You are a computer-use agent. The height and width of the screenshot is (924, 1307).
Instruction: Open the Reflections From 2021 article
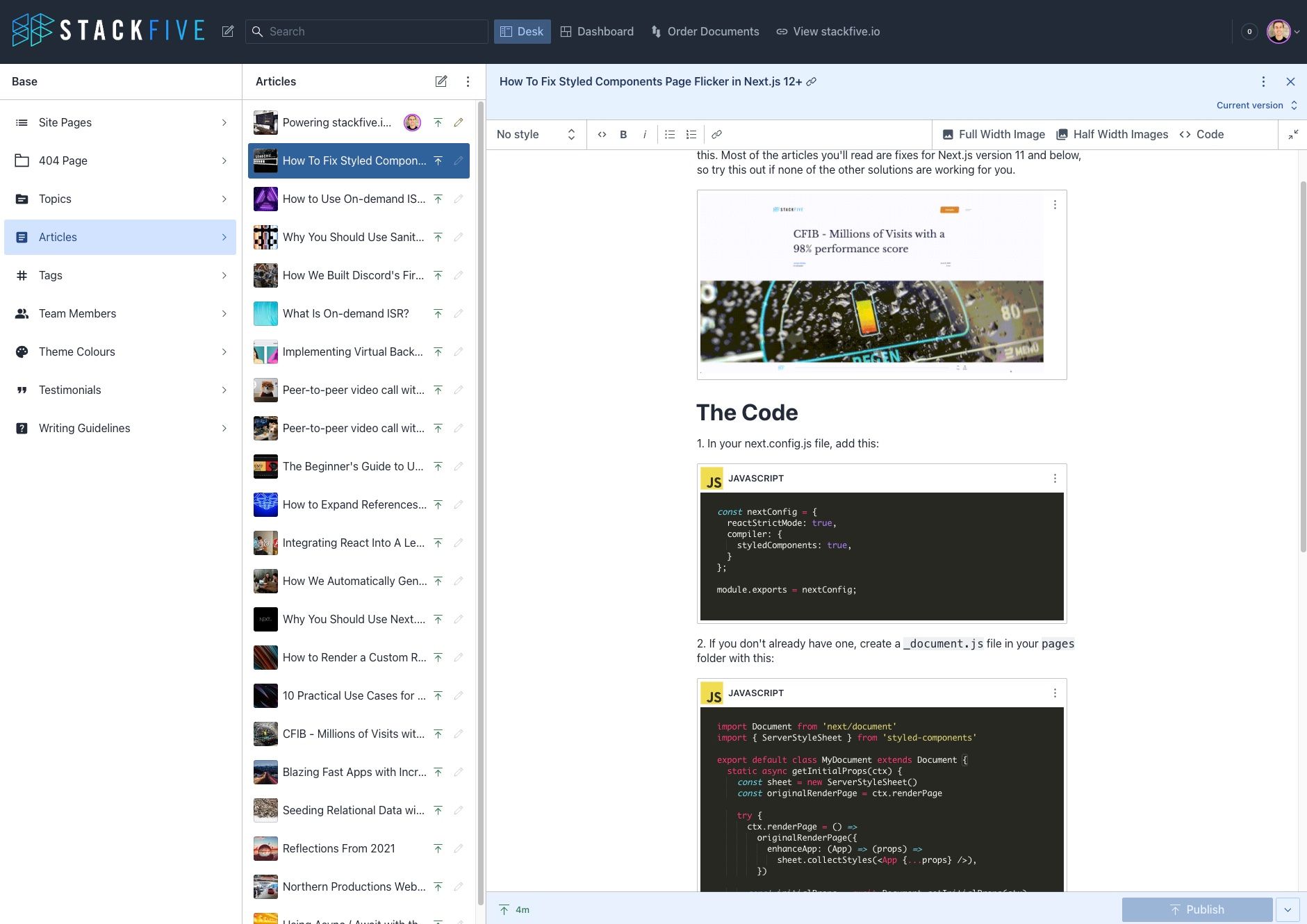click(359, 848)
